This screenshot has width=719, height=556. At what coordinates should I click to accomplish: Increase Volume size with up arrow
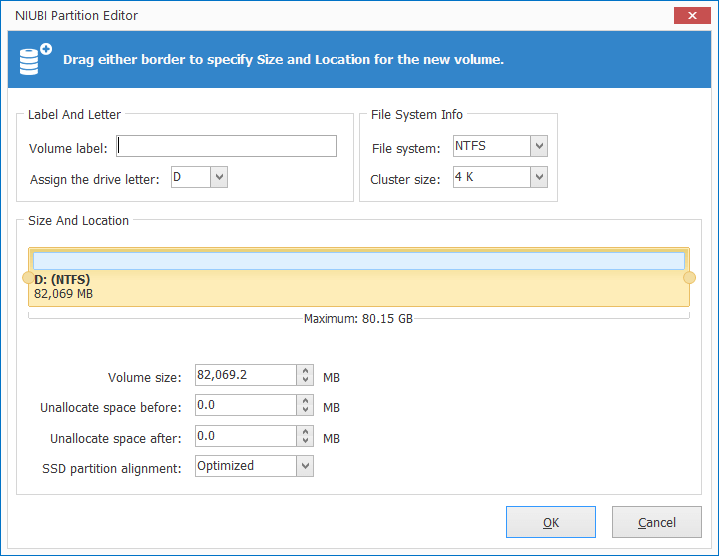click(x=305, y=371)
